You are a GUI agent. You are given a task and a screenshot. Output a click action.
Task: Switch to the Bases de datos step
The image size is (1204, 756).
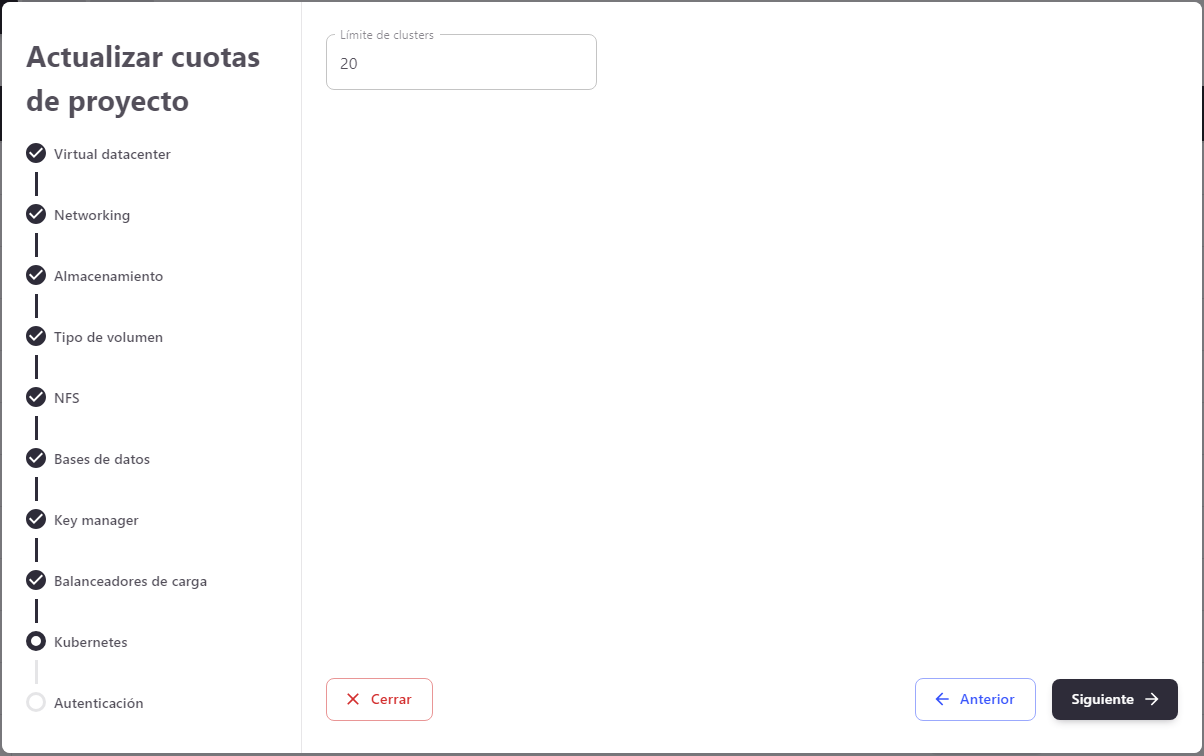pos(102,459)
